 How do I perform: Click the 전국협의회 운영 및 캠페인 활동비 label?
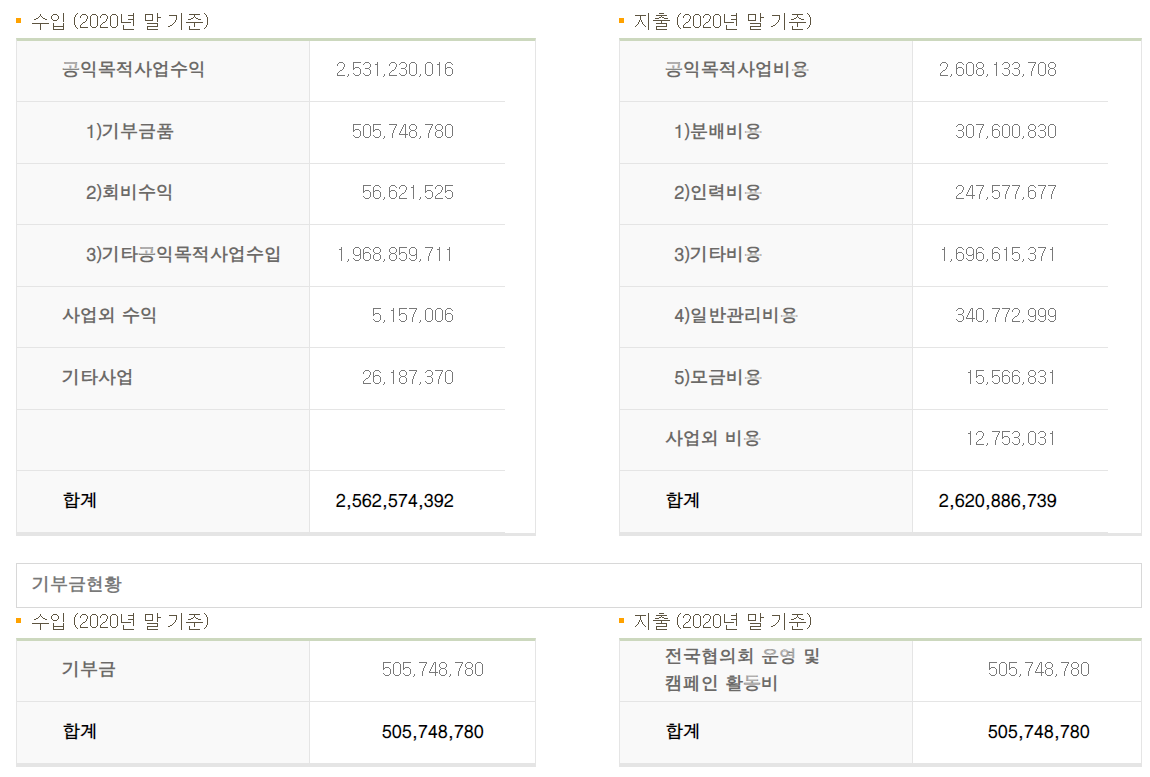(742, 670)
